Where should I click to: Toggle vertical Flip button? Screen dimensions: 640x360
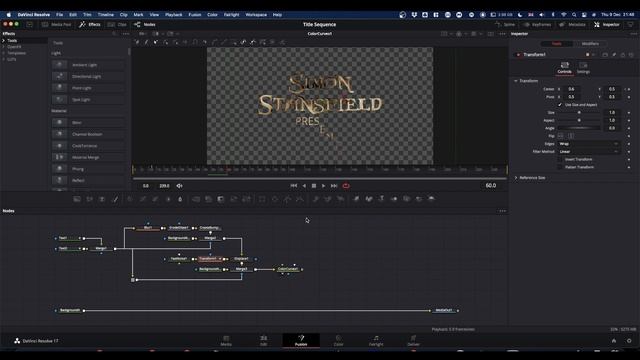point(571,136)
